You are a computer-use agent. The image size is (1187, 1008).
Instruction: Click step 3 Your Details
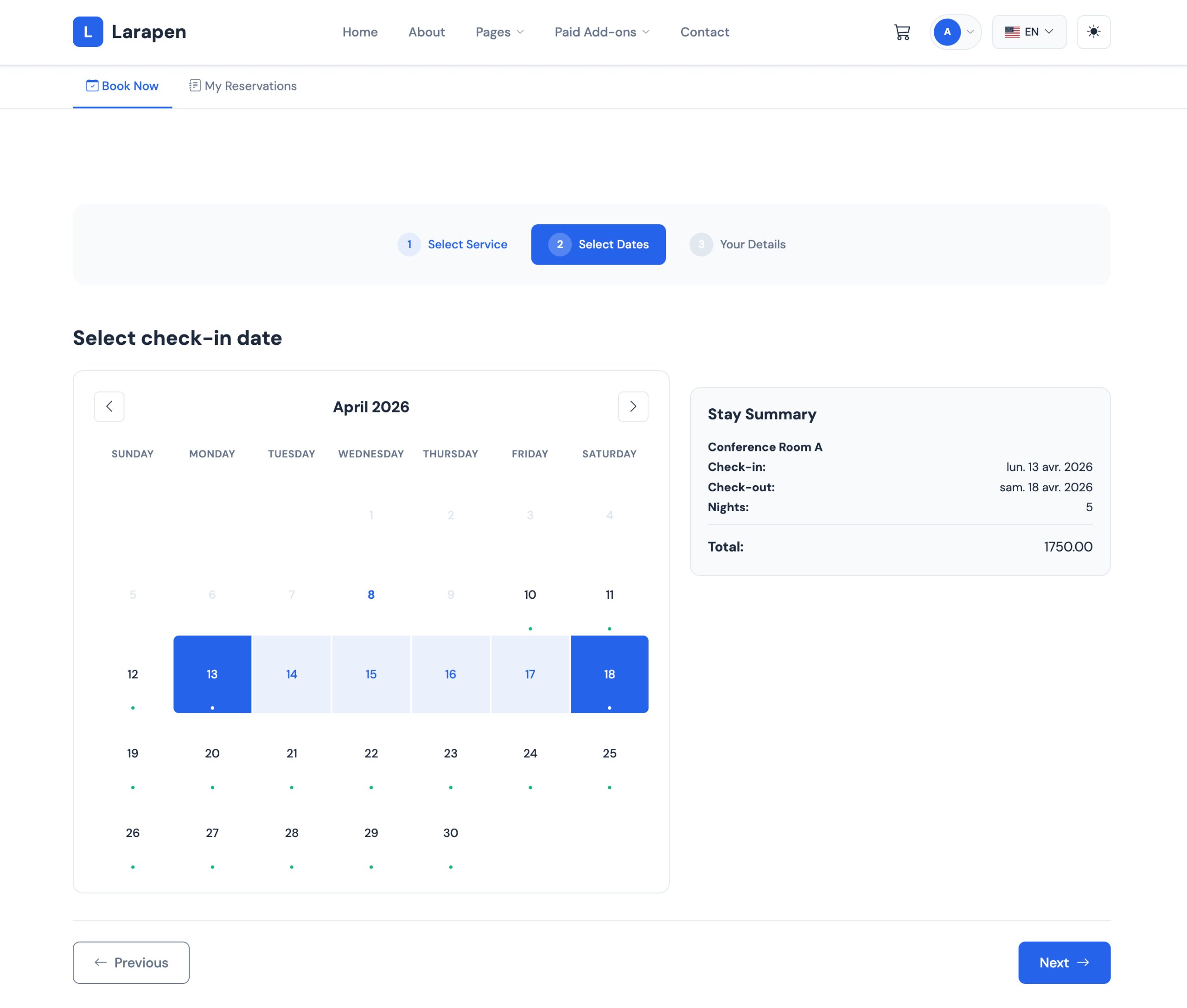(x=738, y=245)
